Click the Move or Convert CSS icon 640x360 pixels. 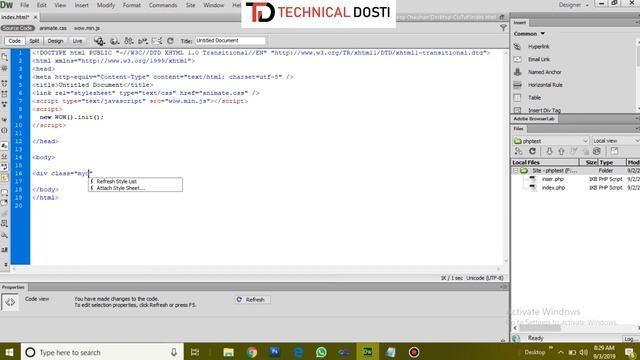coord(4,235)
